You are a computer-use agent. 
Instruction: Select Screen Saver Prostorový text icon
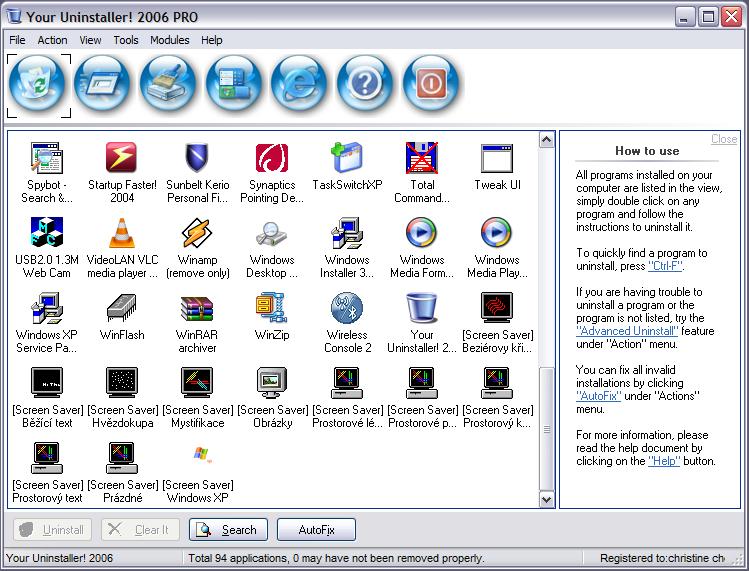[47, 457]
